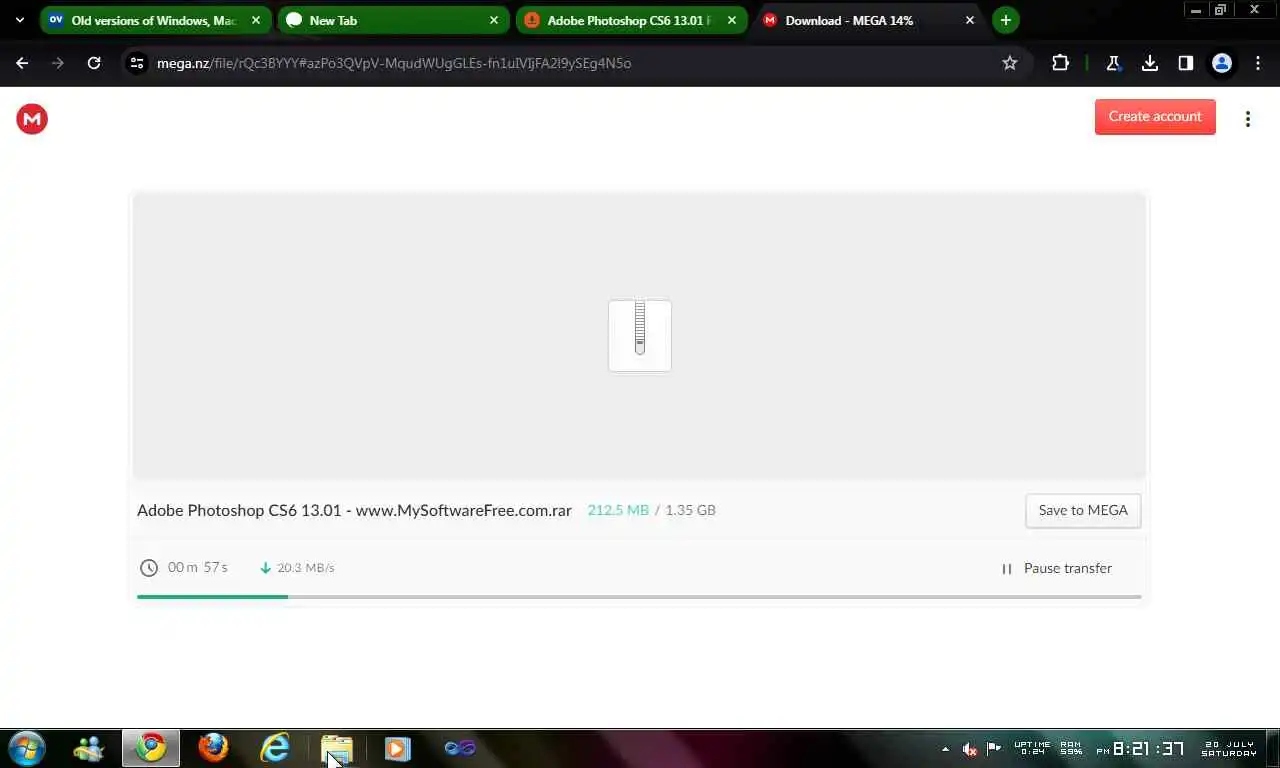Click the 212.5 MB downloaded size
The image size is (1280, 768).
618,510
